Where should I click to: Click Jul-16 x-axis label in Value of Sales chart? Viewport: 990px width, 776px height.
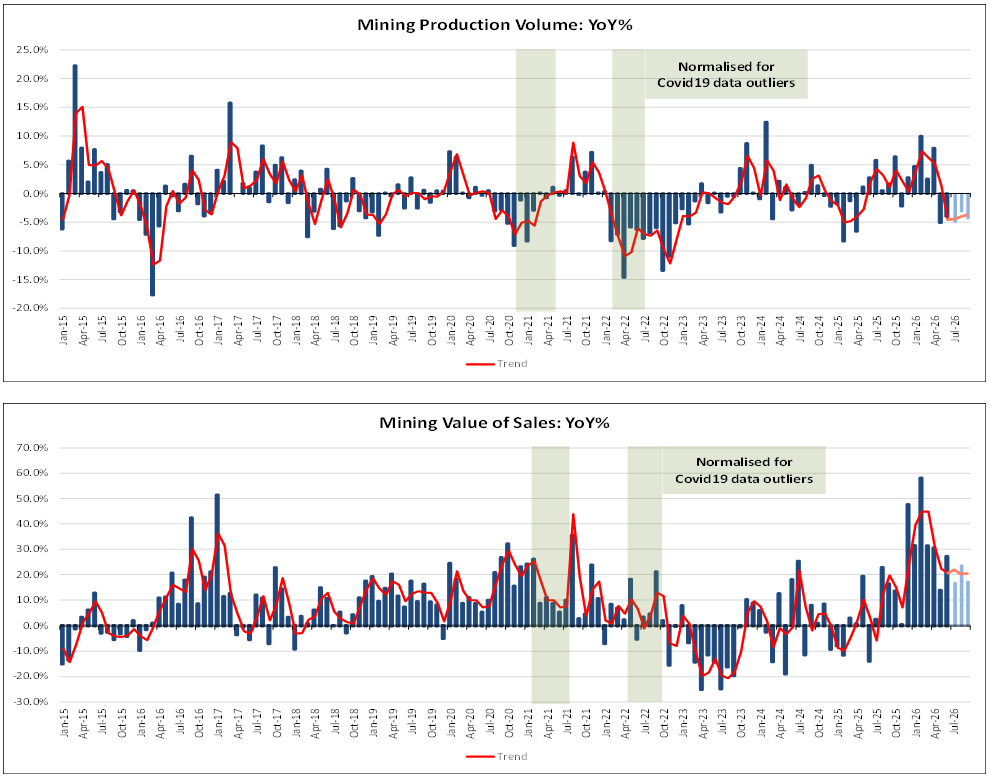180,722
